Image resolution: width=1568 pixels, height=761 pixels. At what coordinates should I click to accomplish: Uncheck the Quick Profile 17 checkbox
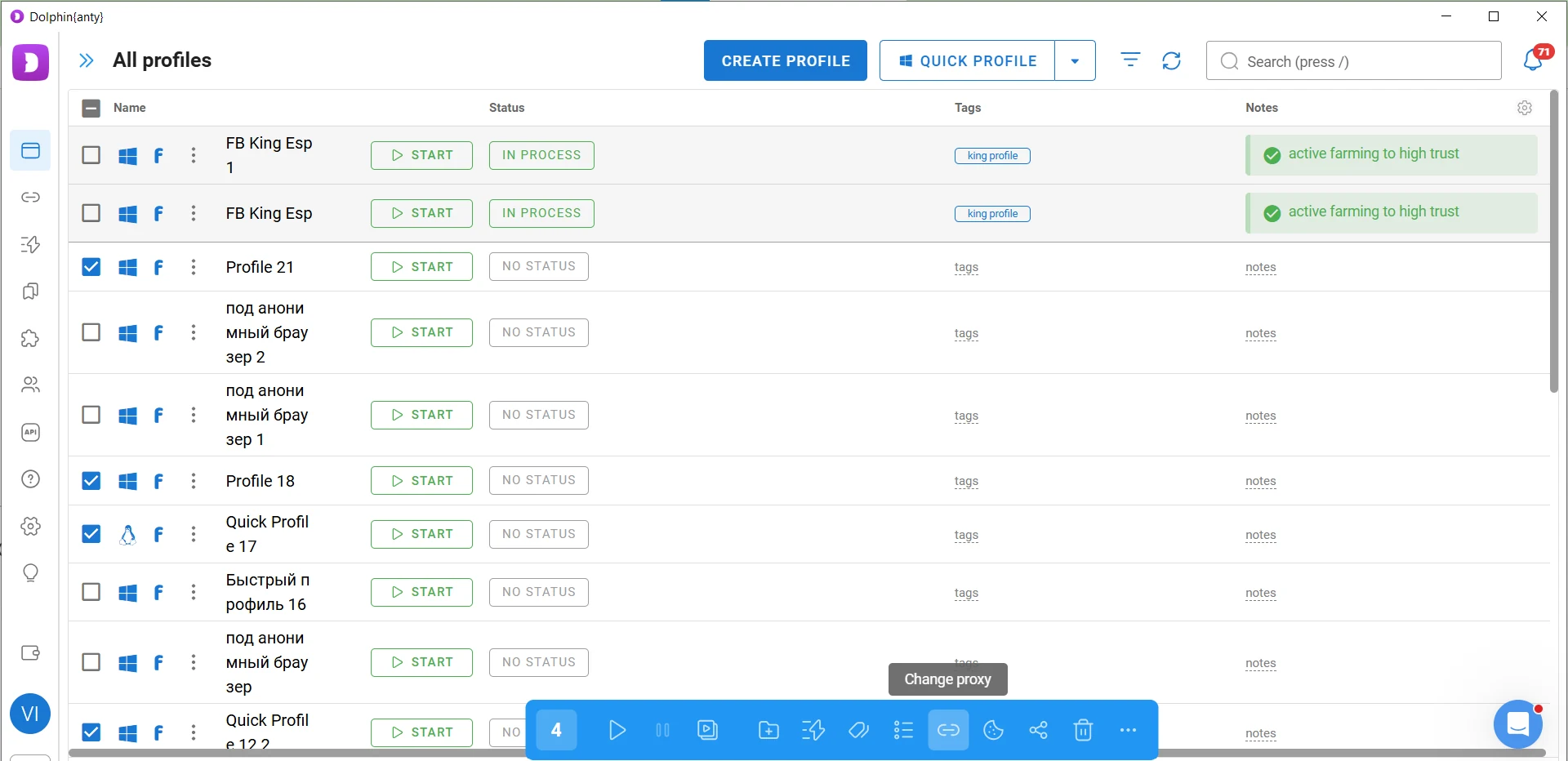[x=91, y=534]
